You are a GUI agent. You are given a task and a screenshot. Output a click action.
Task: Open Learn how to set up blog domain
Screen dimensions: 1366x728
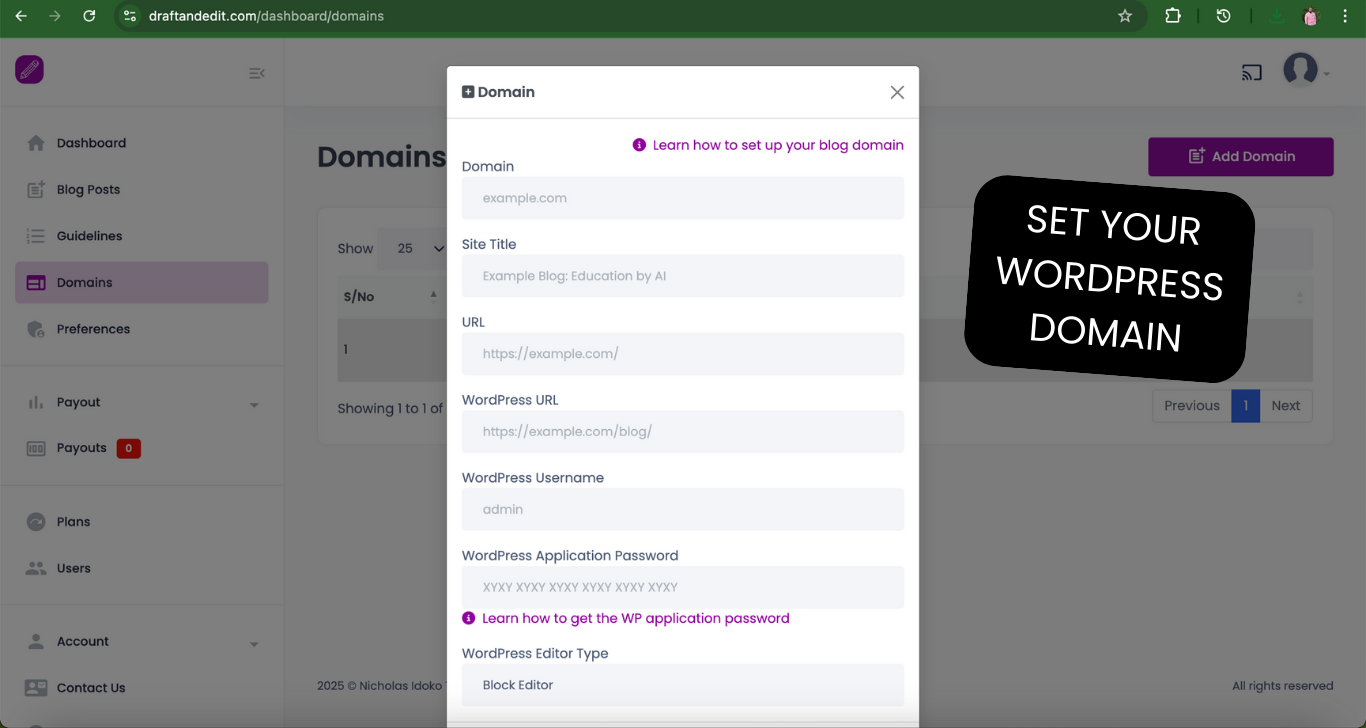[768, 145]
